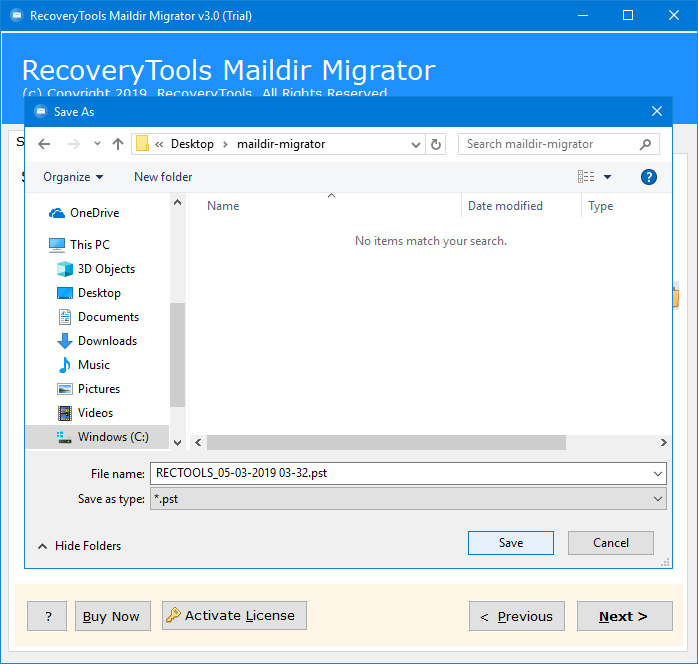Click the search magnifier icon

coord(645,144)
